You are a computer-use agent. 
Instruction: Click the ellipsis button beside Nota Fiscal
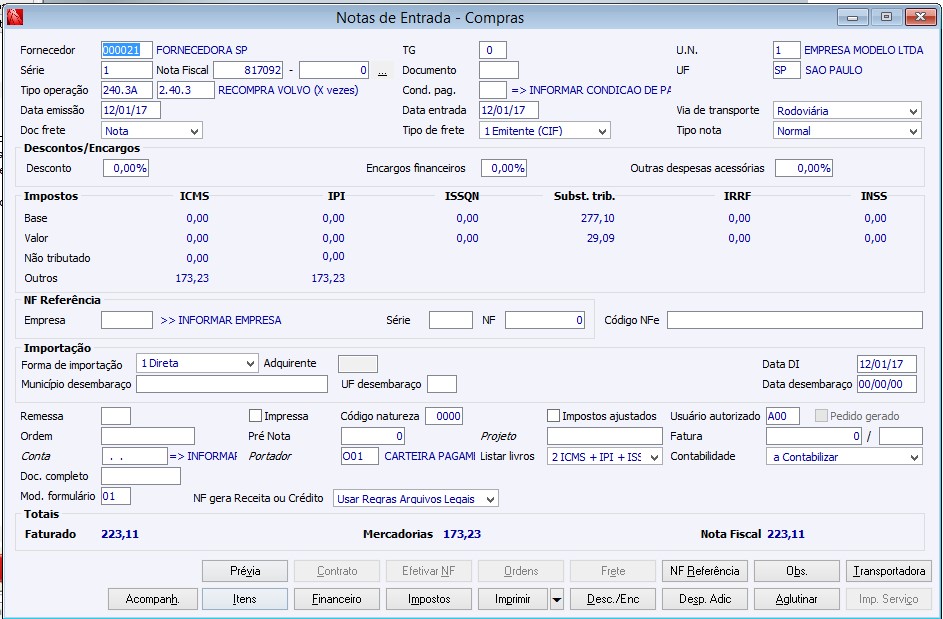click(x=382, y=71)
